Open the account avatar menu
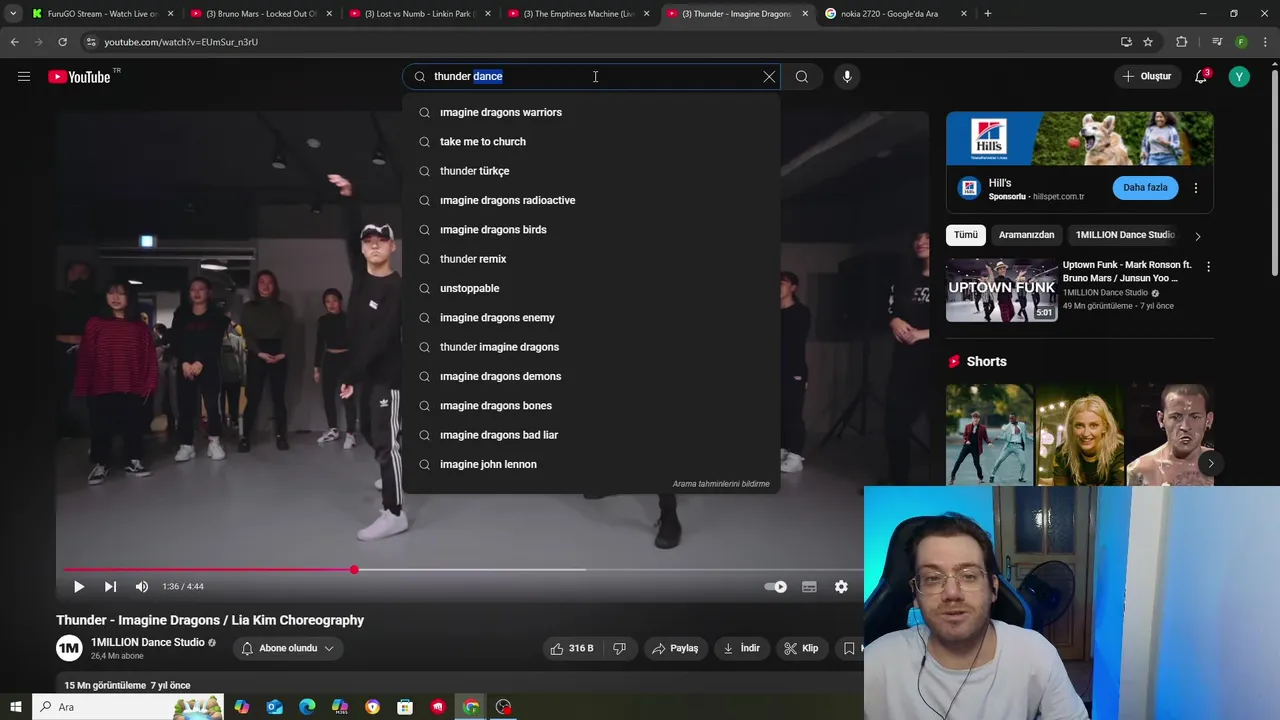The height and width of the screenshot is (720, 1280). coord(1239,77)
